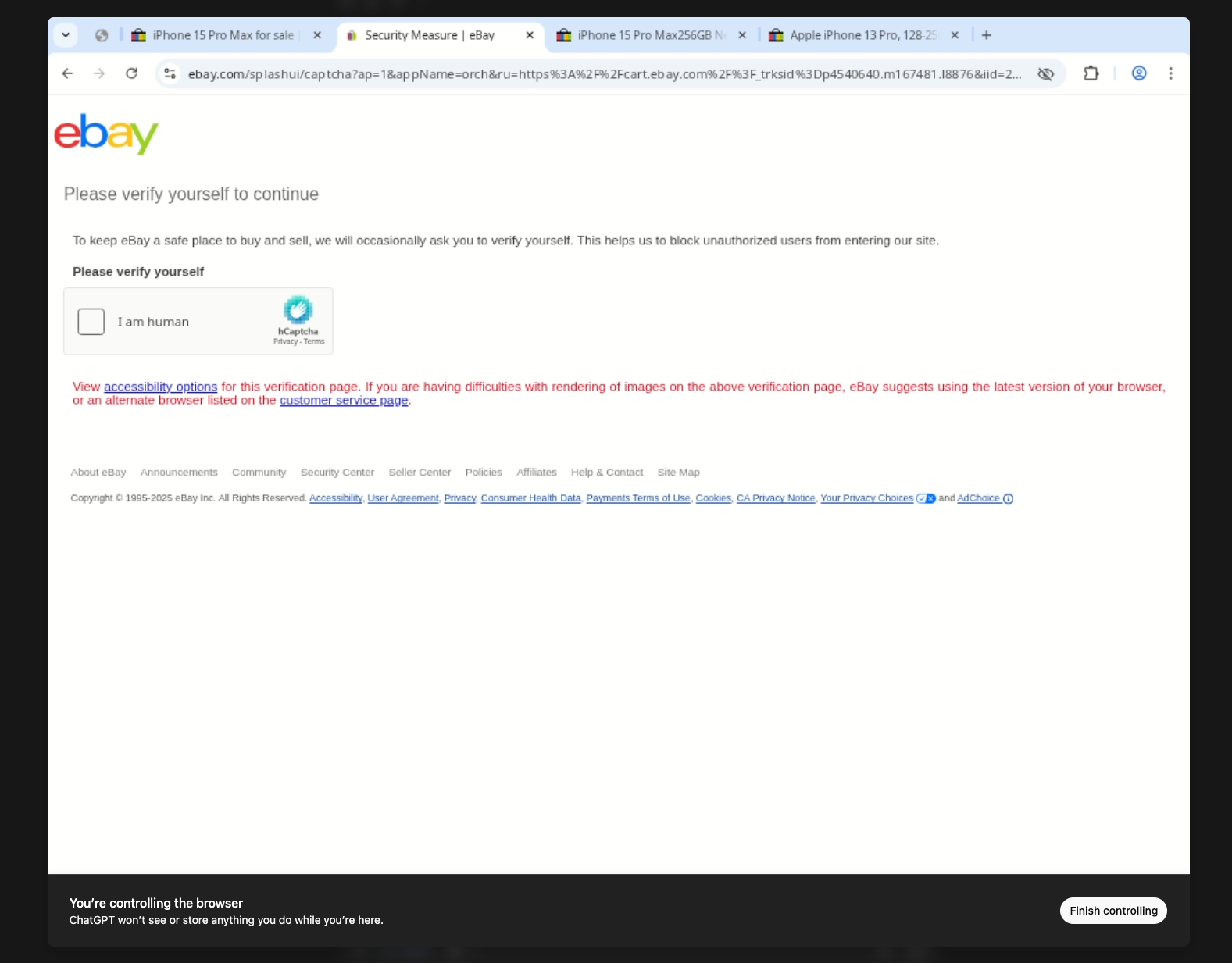Expand the tab search dropdown arrow

[66, 35]
